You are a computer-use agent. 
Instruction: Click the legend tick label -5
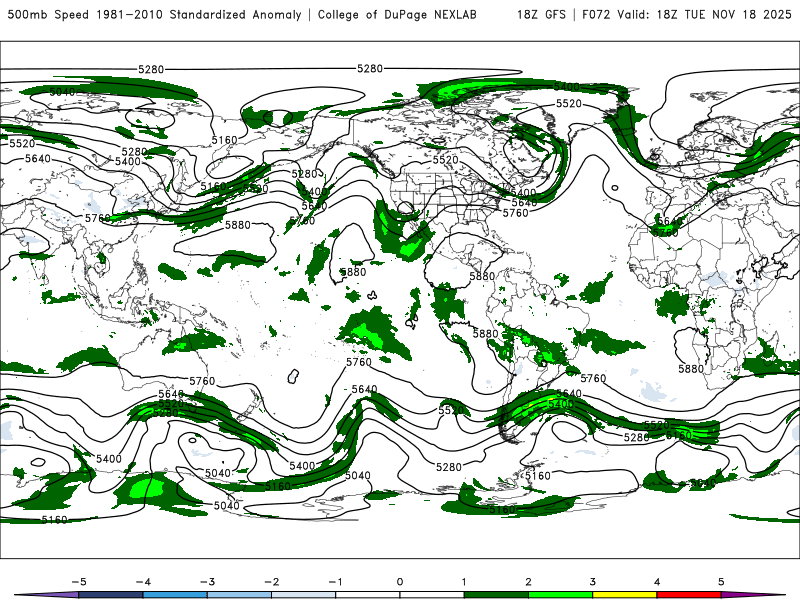coord(79,582)
